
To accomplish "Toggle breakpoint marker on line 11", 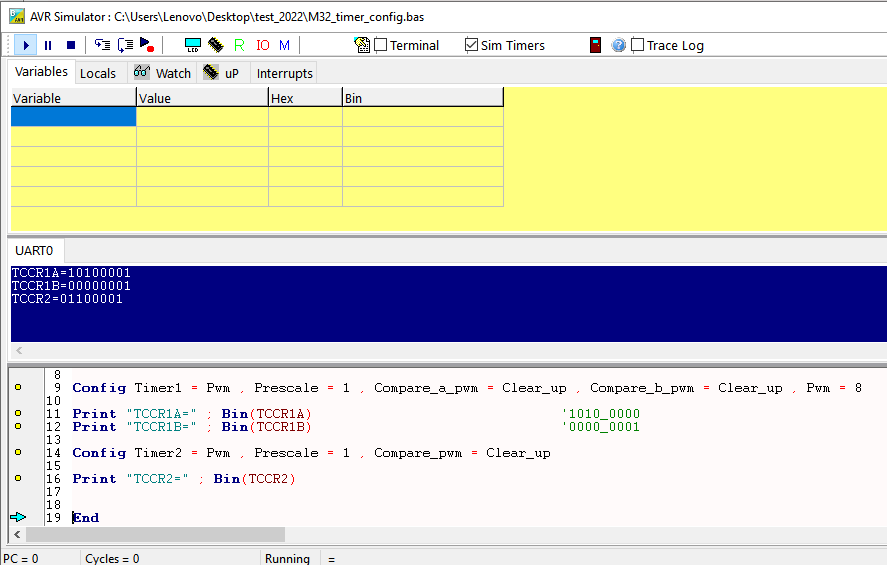I will [18, 413].
